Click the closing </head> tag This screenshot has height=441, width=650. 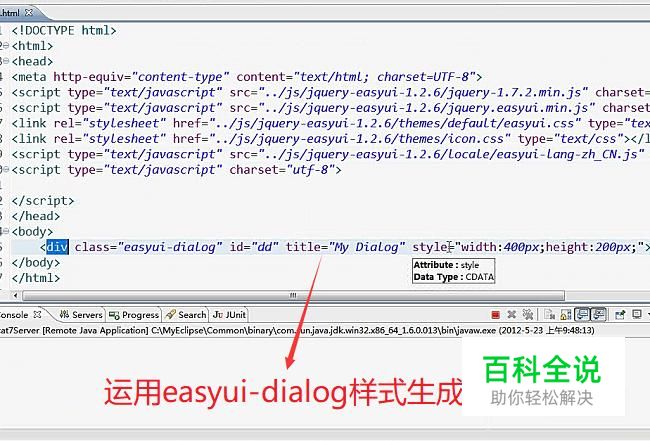(36, 216)
